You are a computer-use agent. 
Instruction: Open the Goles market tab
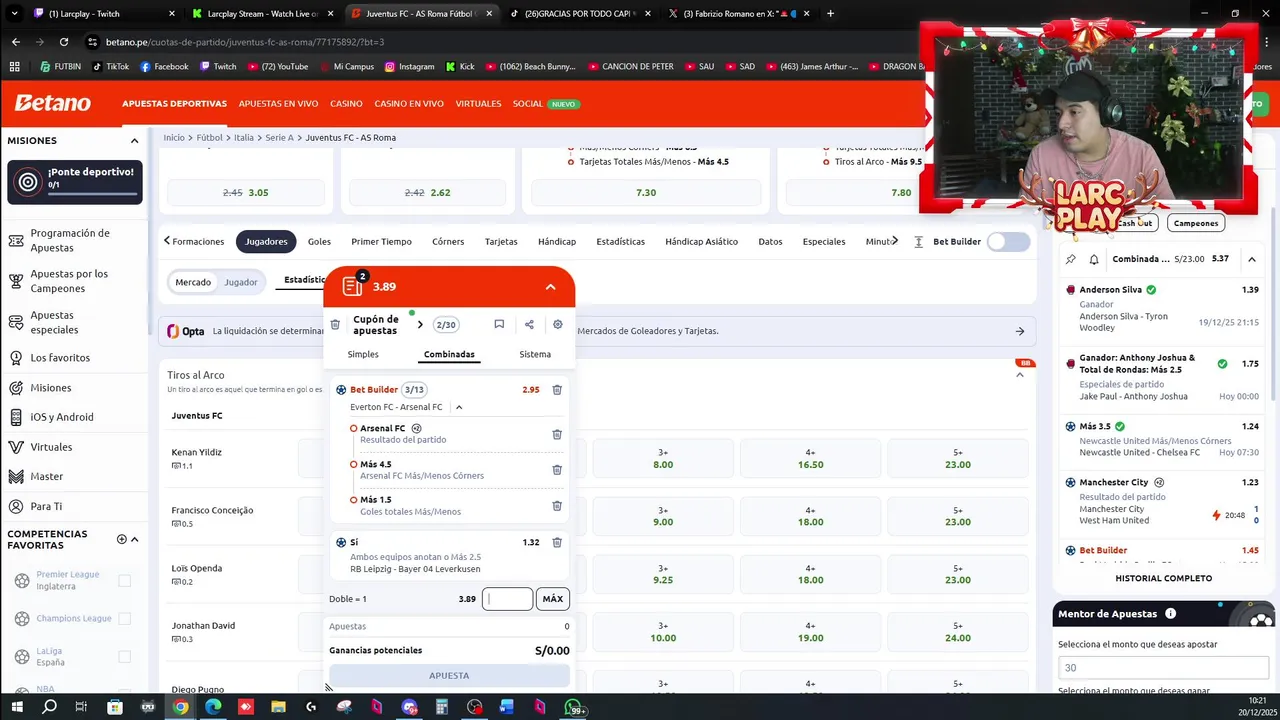tap(319, 241)
